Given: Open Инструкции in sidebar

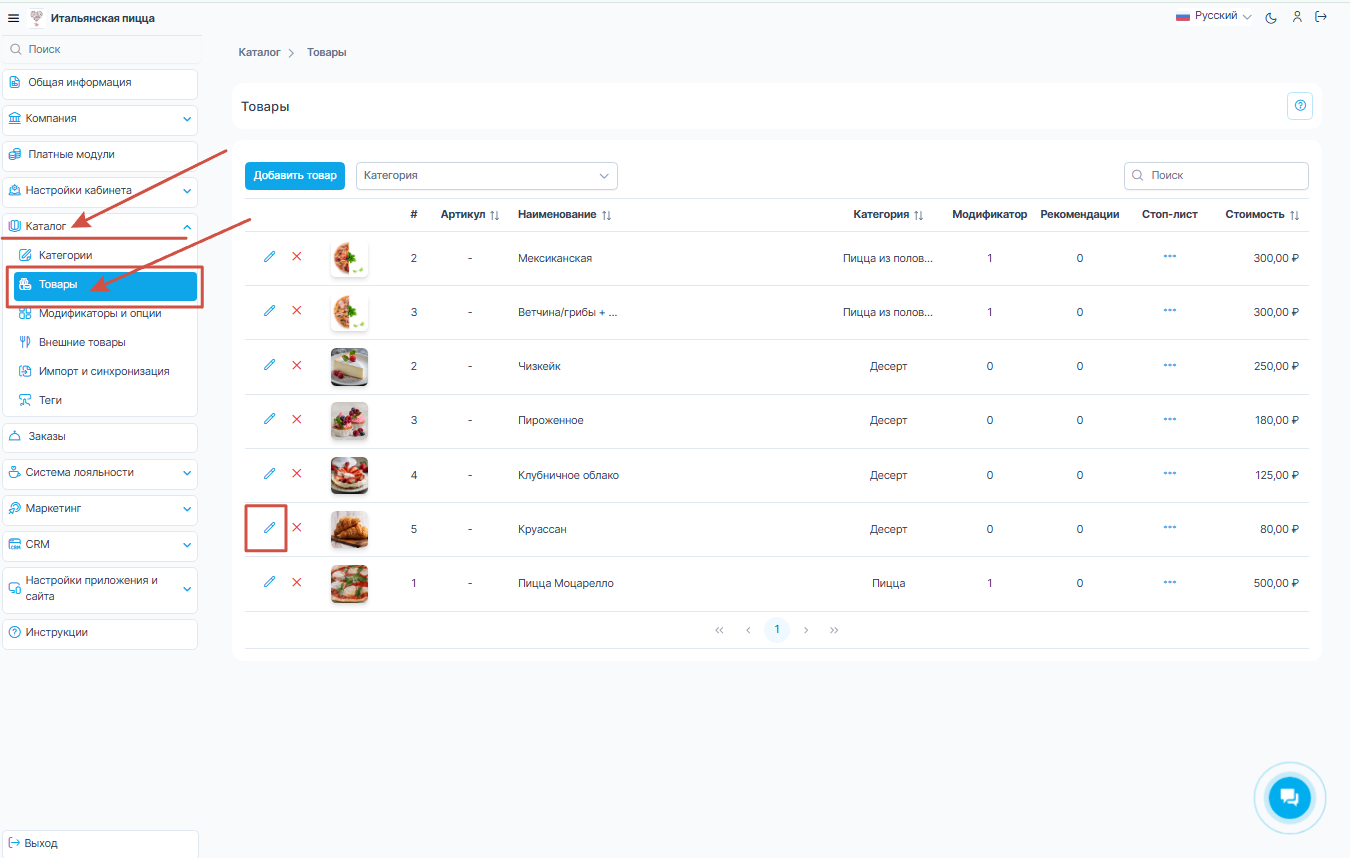Looking at the screenshot, I should pyautogui.click(x=100, y=632).
